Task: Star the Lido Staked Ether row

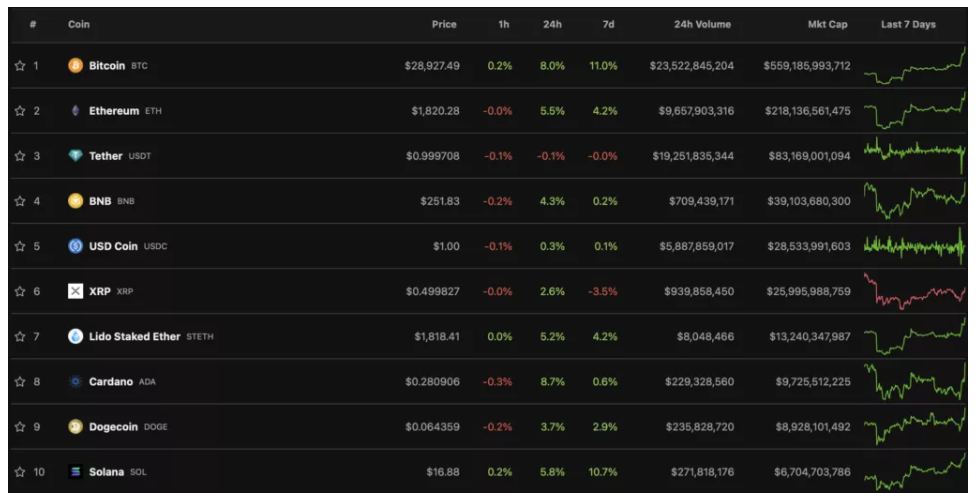Action: click(x=19, y=337)
